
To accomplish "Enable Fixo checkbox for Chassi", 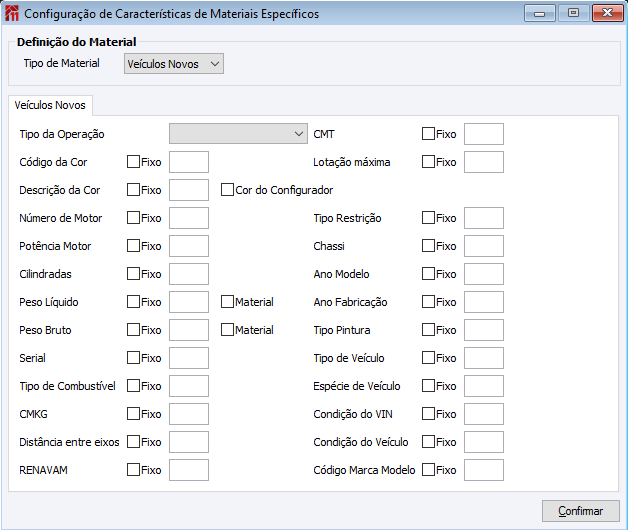I will click(x=429, y=246).
